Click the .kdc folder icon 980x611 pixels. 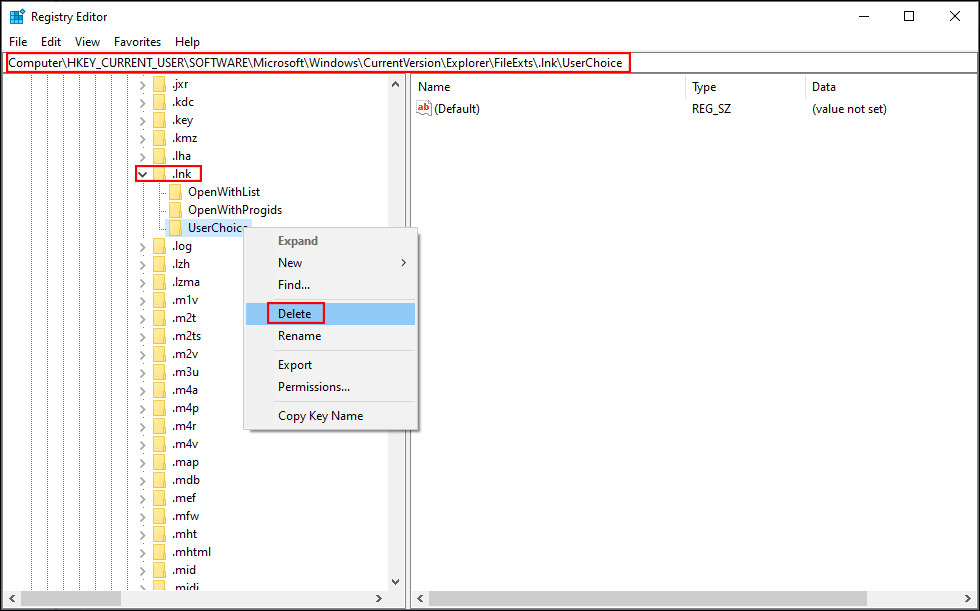[x=159, y=102]
